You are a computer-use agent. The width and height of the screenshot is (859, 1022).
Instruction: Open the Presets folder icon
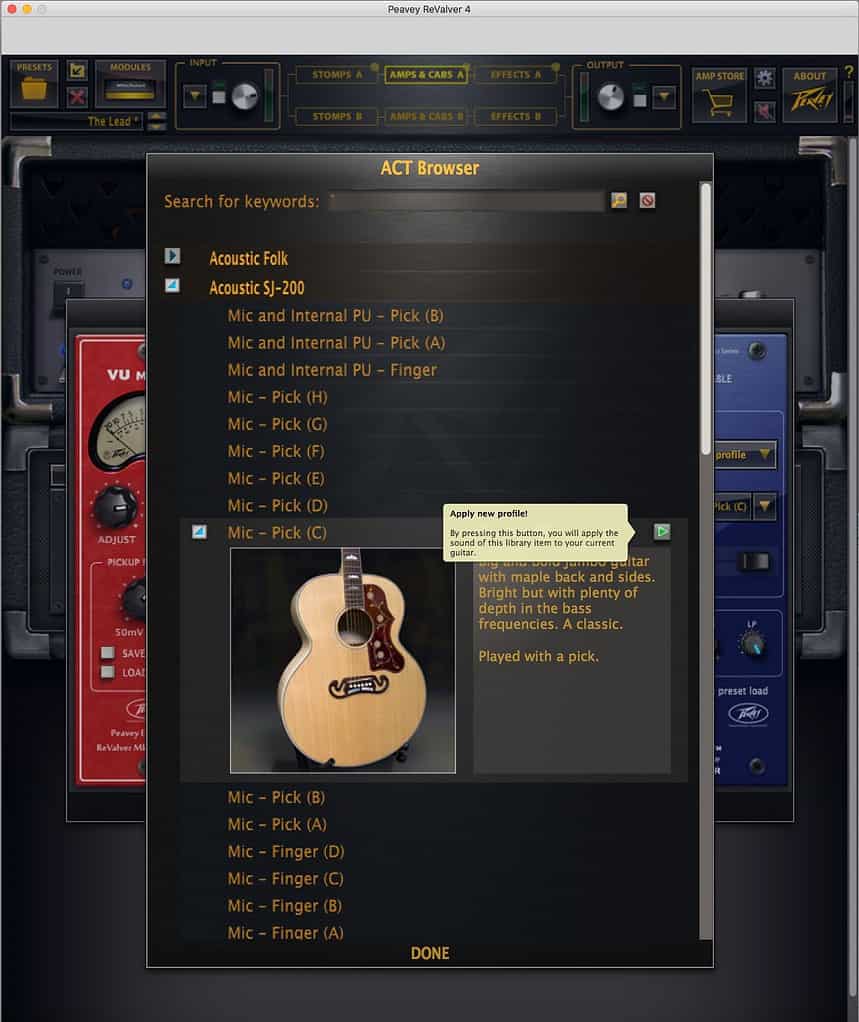34,88
